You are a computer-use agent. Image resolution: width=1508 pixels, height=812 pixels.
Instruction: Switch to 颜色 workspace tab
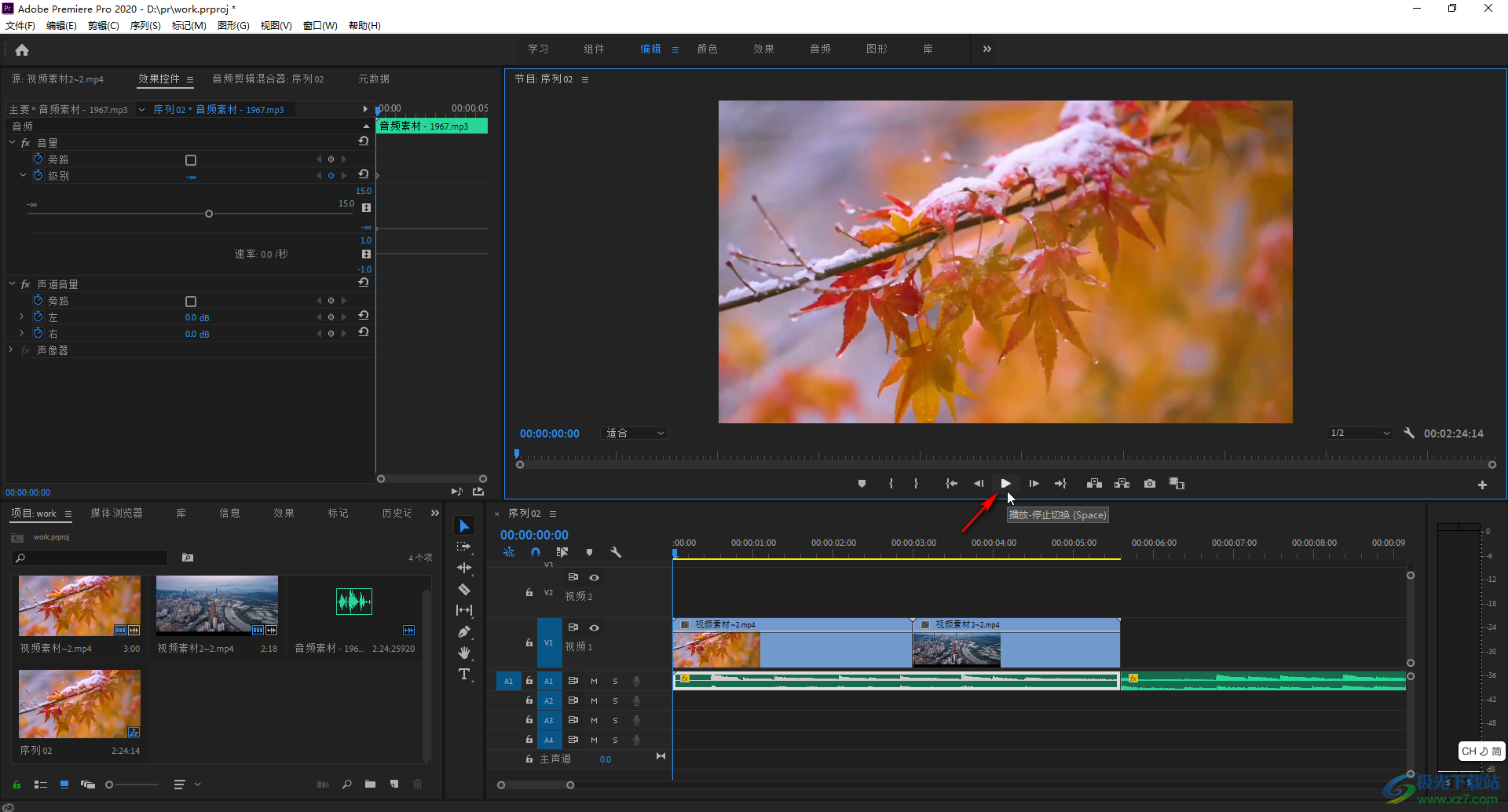coord(707,49)
